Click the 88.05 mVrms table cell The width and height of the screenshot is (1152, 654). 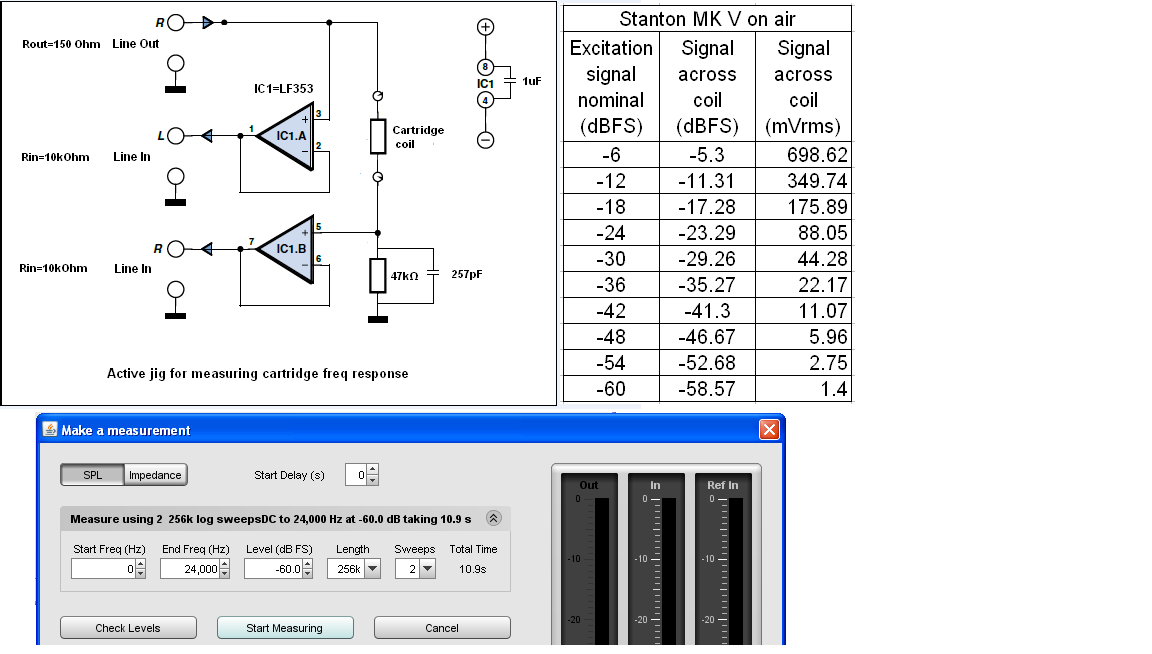[804, 233]
